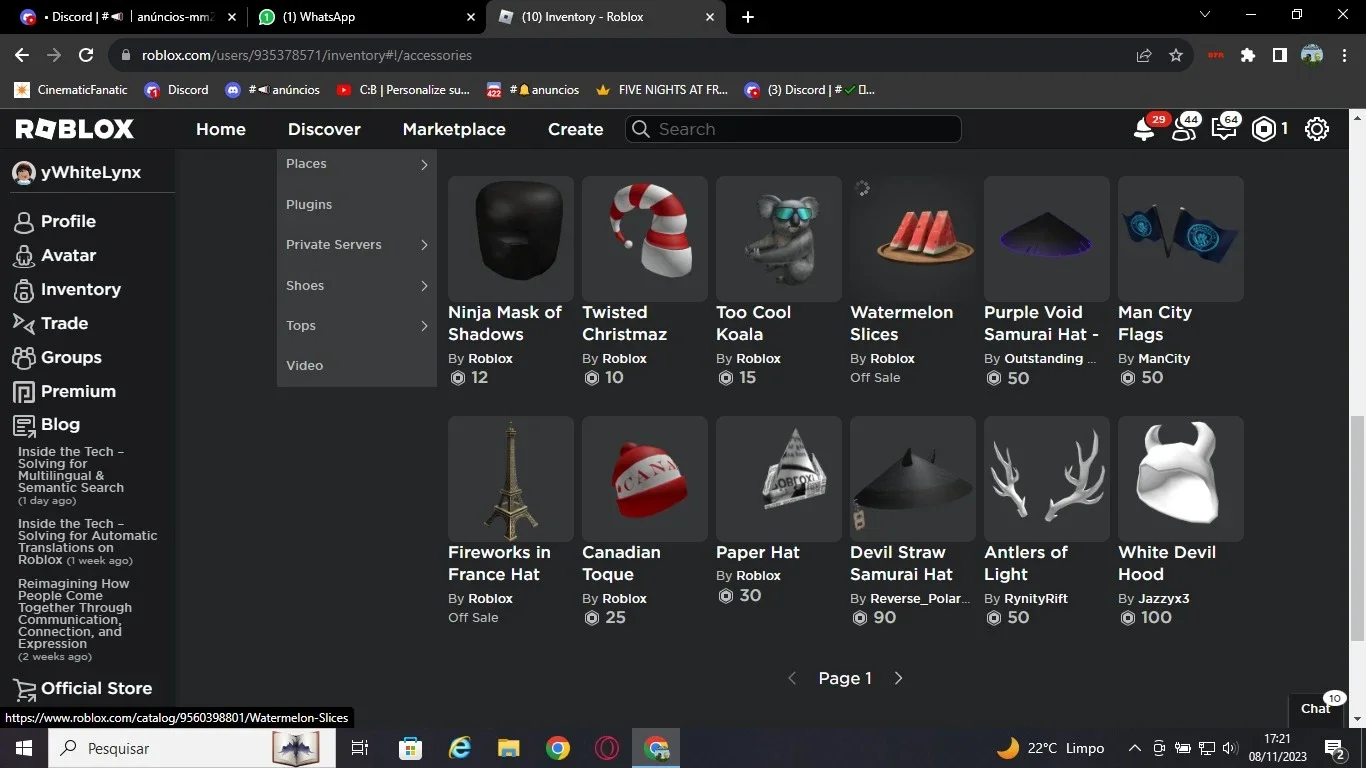Open the creator link Jazzyx3
Viewport: 1366px width, 768px height.
(1164, 599)
